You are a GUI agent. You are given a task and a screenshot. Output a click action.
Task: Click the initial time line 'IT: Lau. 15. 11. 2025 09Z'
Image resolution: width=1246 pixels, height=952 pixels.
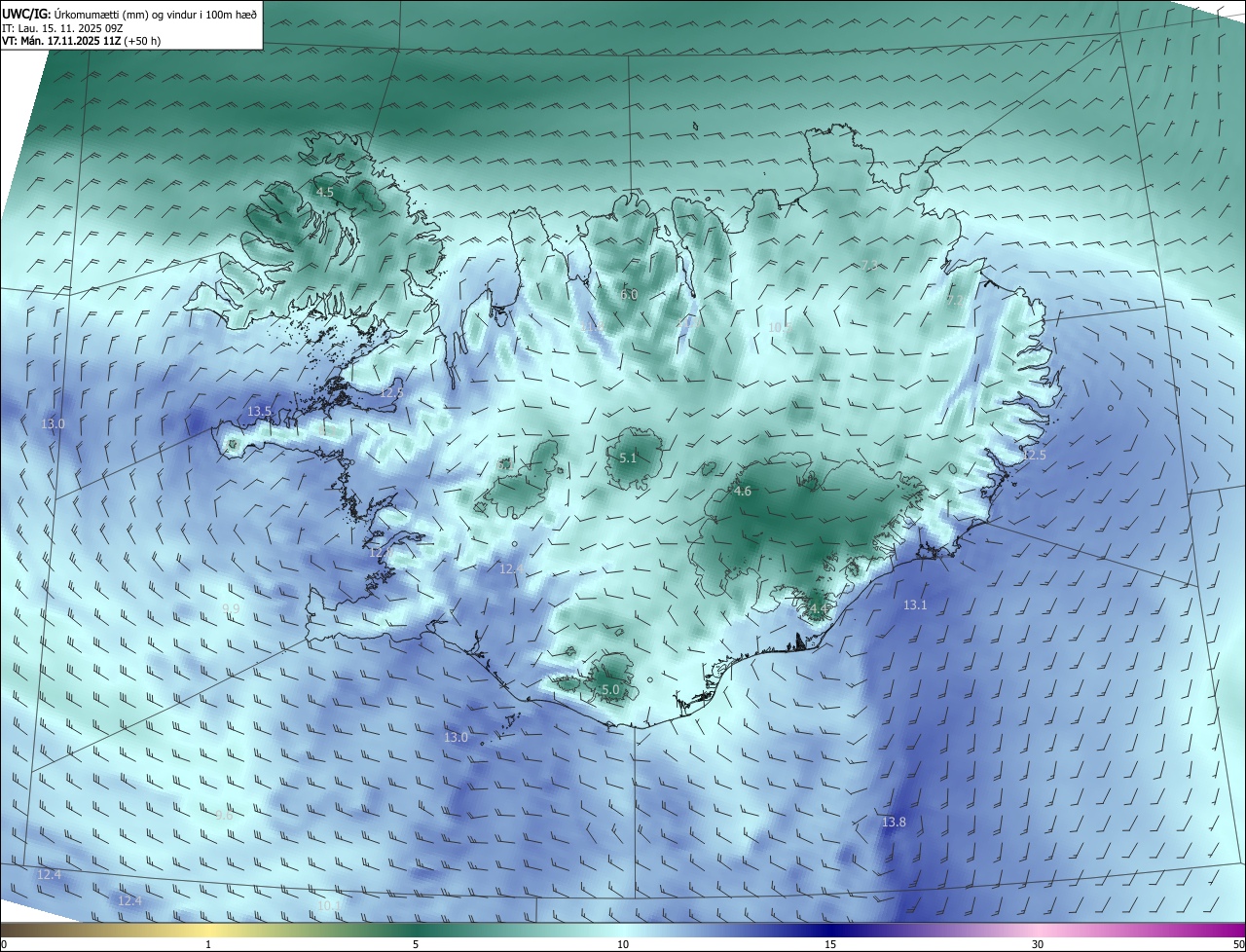(62, 28)
